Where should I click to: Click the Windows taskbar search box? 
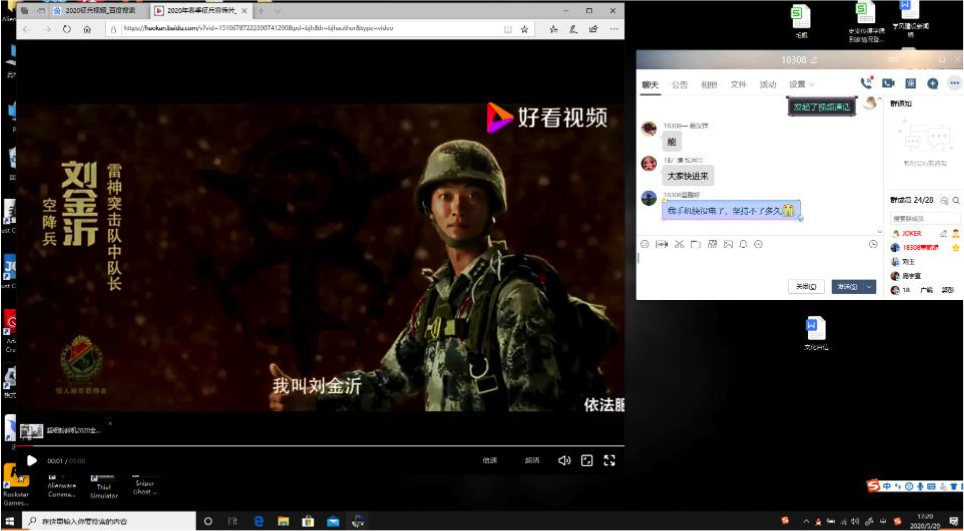(108, 521)
